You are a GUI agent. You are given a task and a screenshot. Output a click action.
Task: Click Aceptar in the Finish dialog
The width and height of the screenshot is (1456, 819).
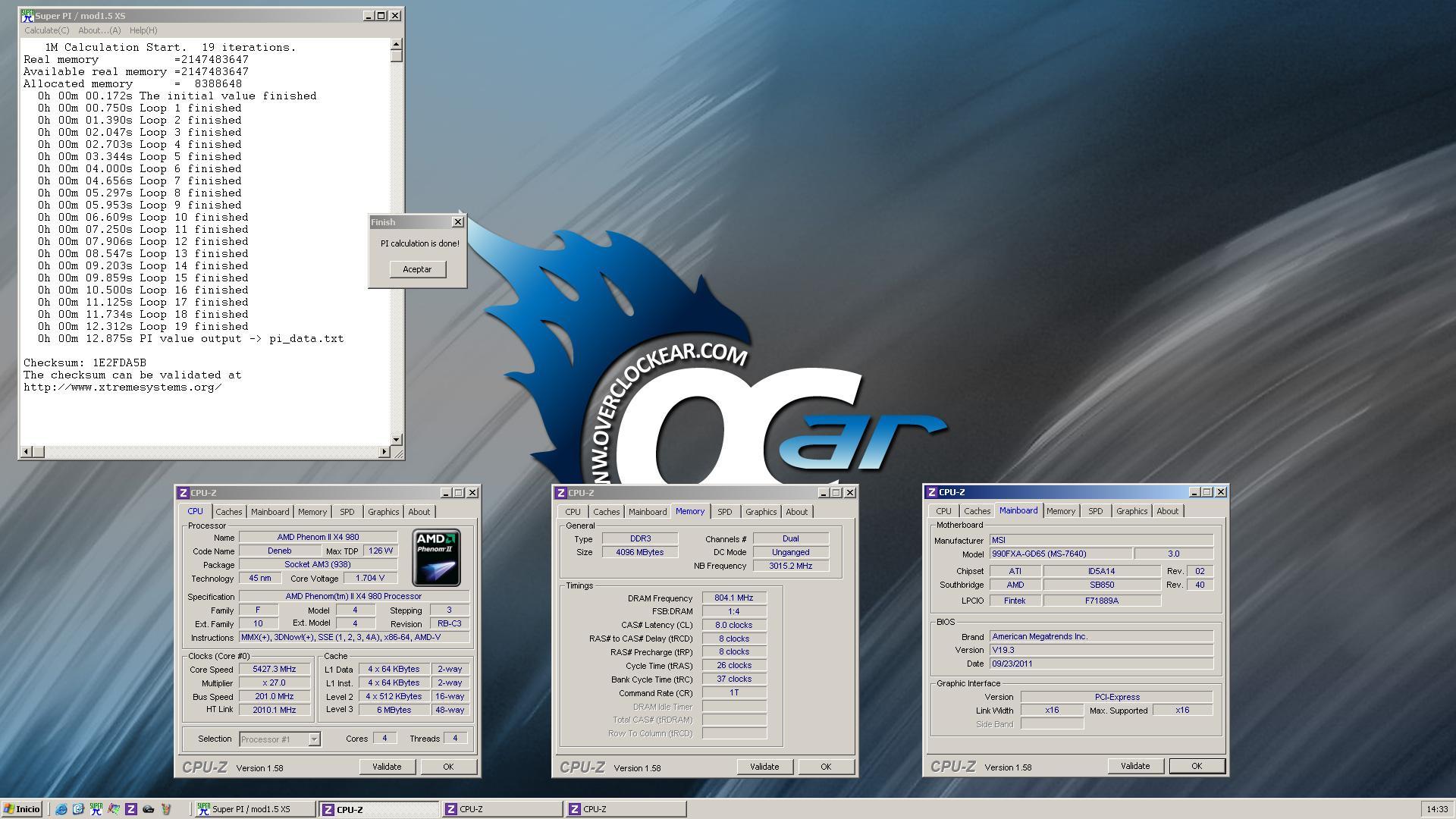click(417, 269)
